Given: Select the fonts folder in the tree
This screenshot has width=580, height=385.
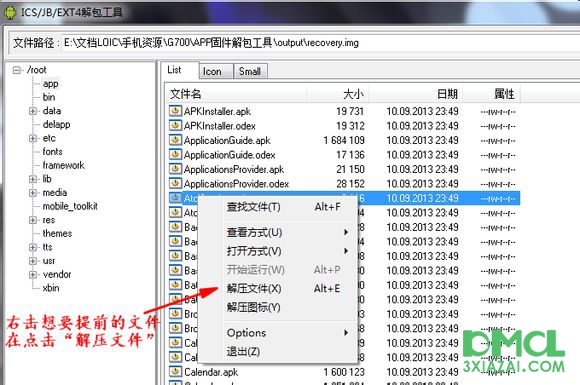Looking at the screenshot, I should (53, 152).
